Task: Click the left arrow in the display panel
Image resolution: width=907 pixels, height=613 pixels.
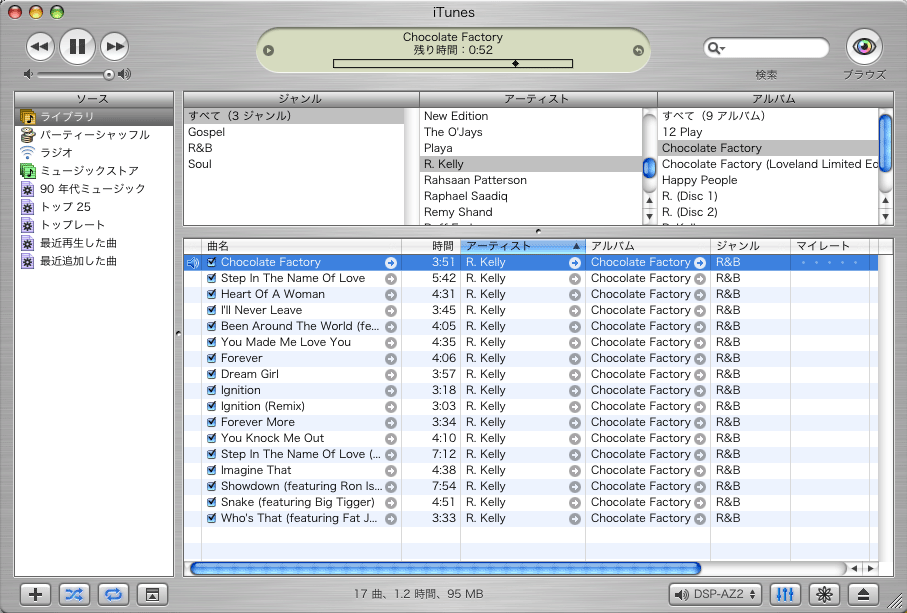Action: (268, 50)
